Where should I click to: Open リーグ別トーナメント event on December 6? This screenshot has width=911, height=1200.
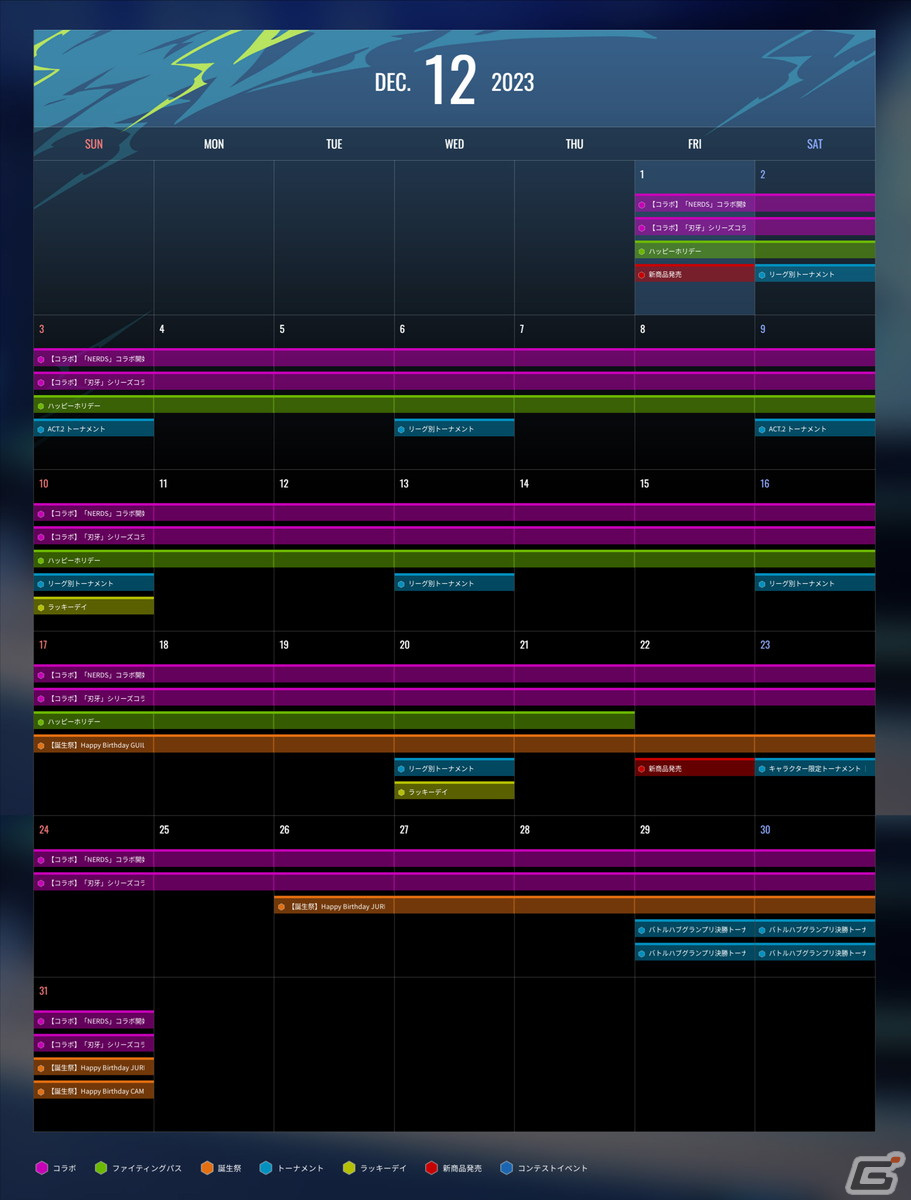454,428
